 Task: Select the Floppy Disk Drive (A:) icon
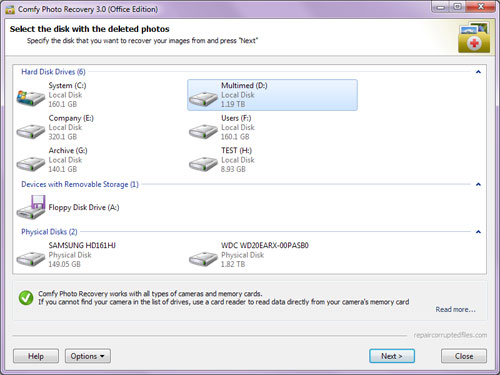point(31,207)
